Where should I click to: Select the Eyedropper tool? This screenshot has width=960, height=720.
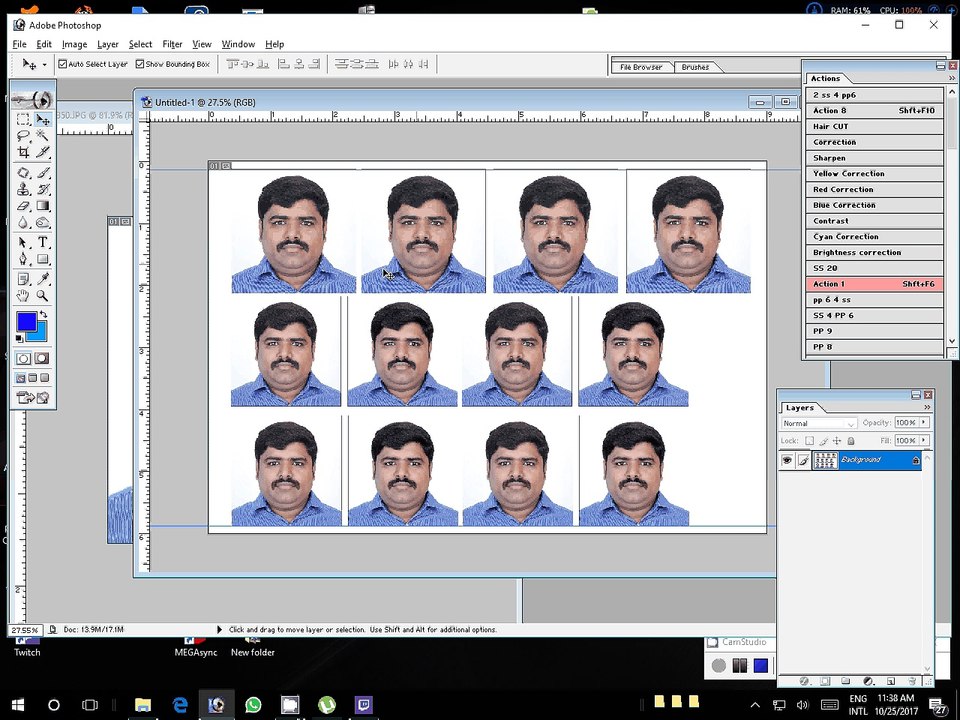click(42, 279)
